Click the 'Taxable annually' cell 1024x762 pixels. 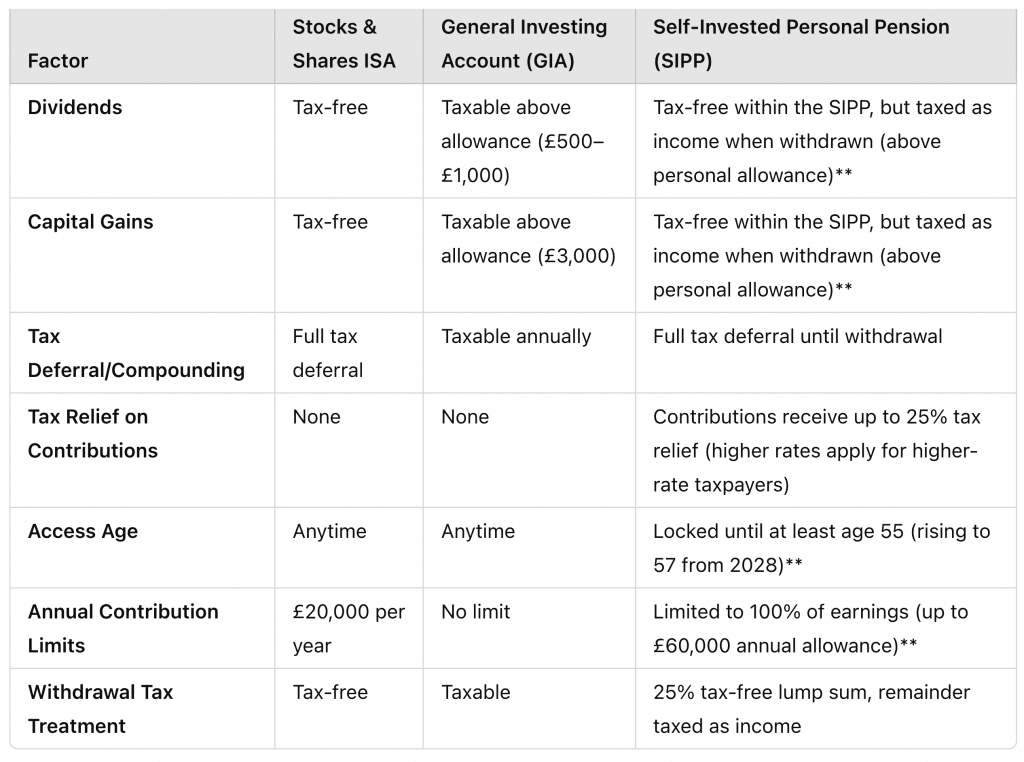pyautogui.click(x=516, y=336)
